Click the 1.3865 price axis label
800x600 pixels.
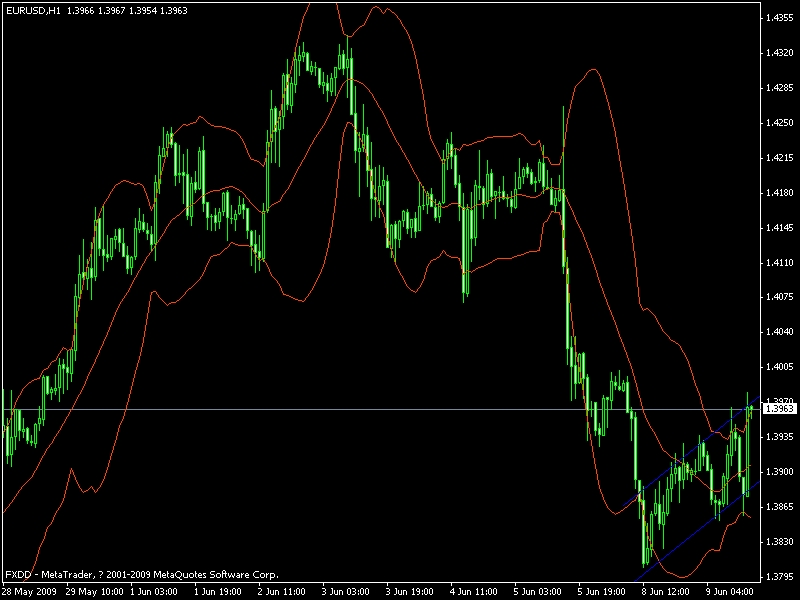tap(780, 507)
